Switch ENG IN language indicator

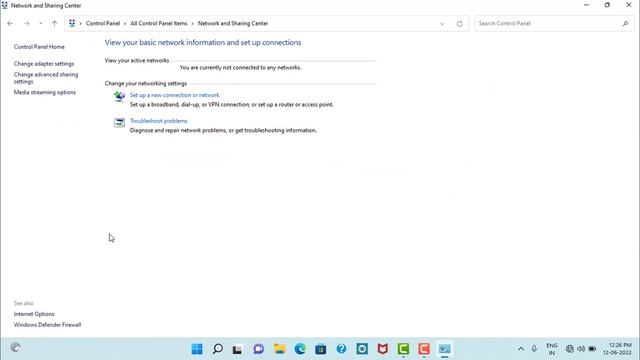[x=551, y=349]
